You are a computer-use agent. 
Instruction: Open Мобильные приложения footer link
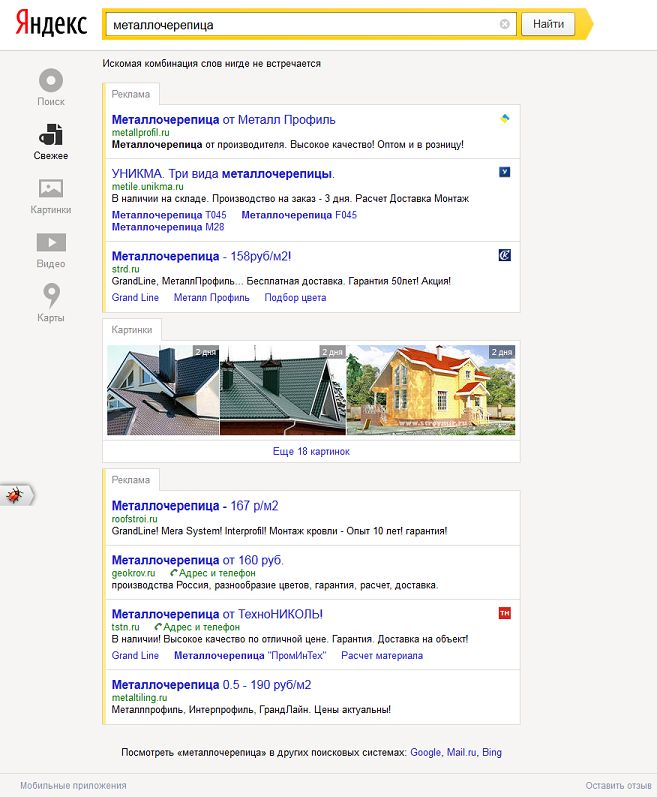(x=73, y=785)
